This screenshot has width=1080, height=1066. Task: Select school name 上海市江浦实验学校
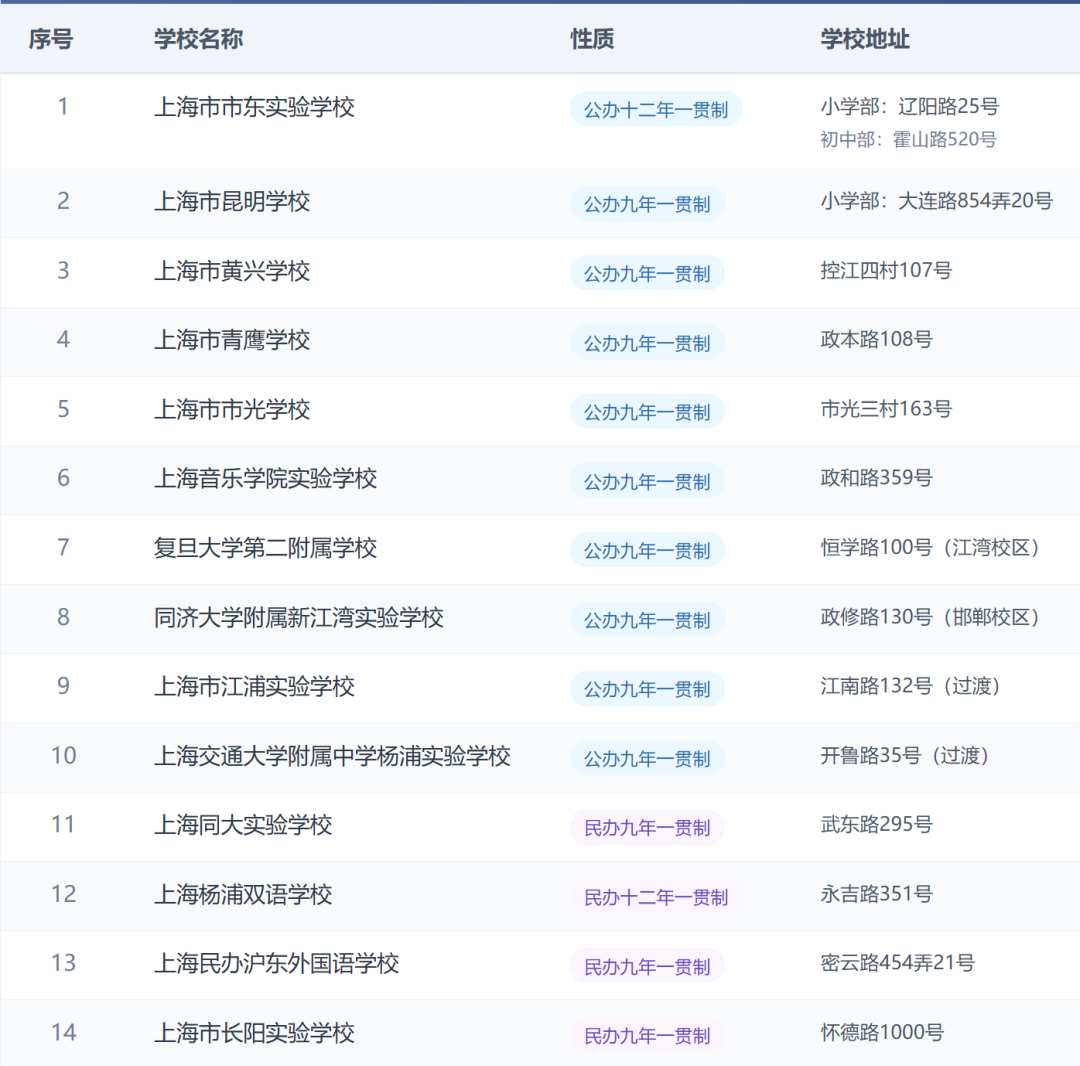click(x=254, y=687)
